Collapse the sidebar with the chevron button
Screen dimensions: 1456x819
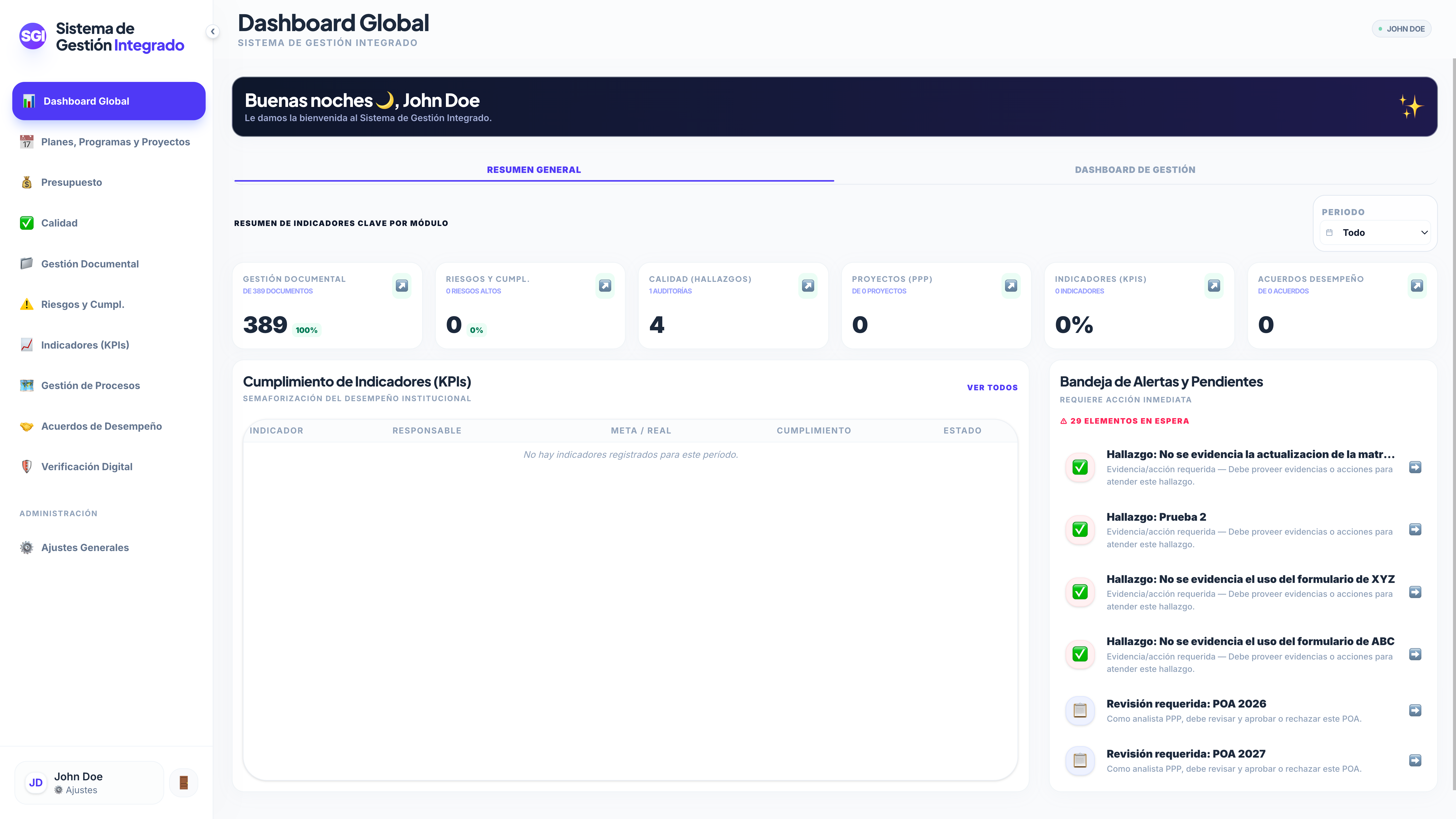pos(213,32)
